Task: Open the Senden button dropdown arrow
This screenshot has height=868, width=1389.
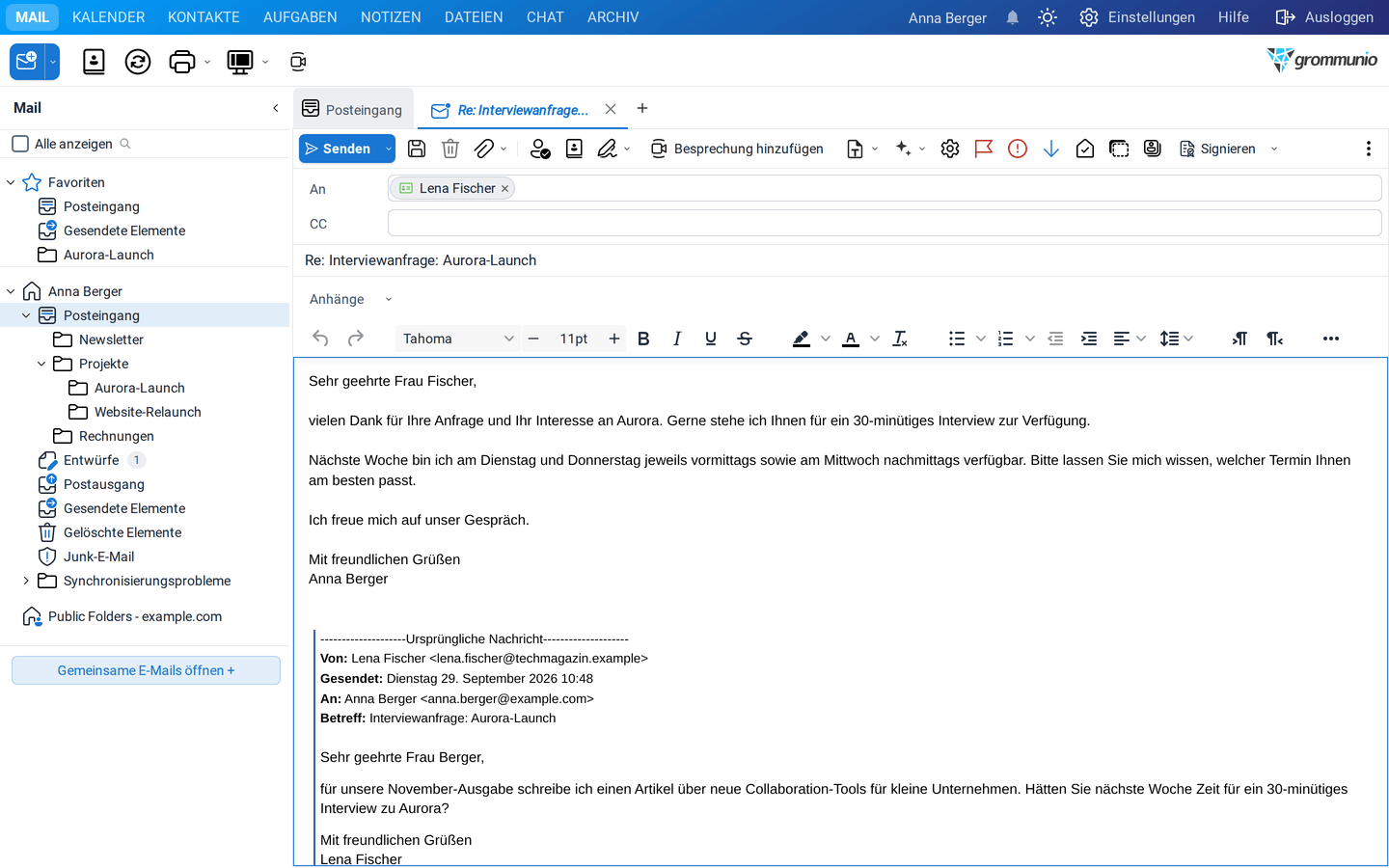Action: 389,149
